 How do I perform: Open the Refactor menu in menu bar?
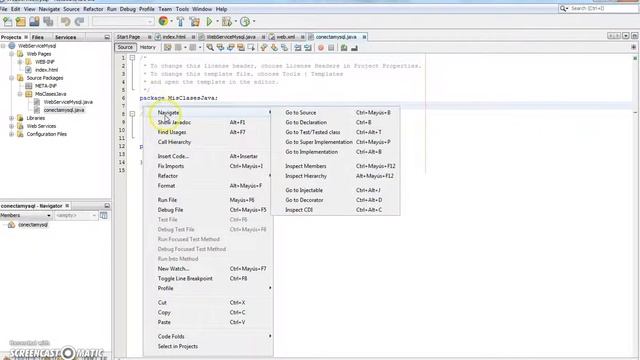(93, 9)
